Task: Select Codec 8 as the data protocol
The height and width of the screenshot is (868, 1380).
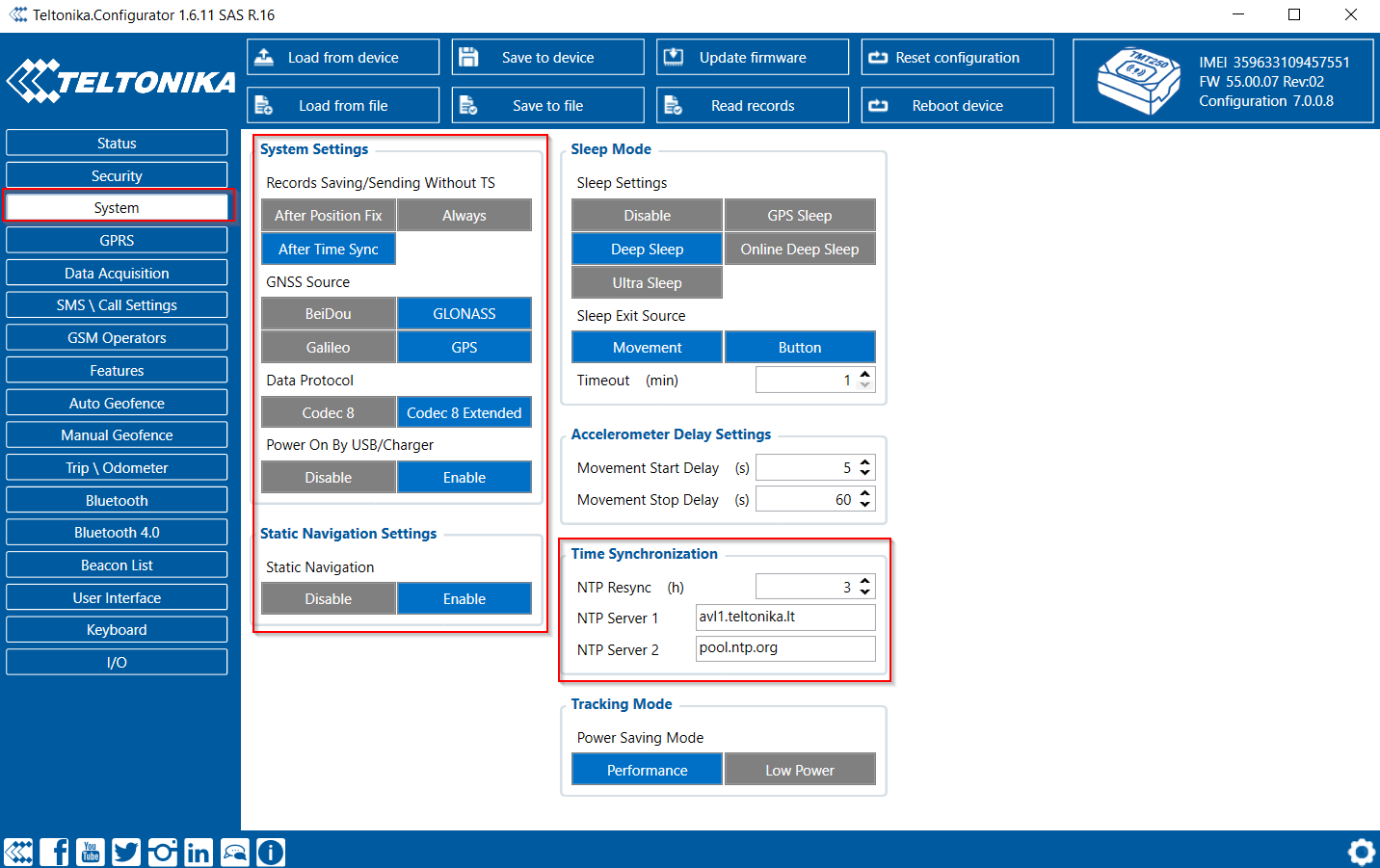Action: coord(328,413)
